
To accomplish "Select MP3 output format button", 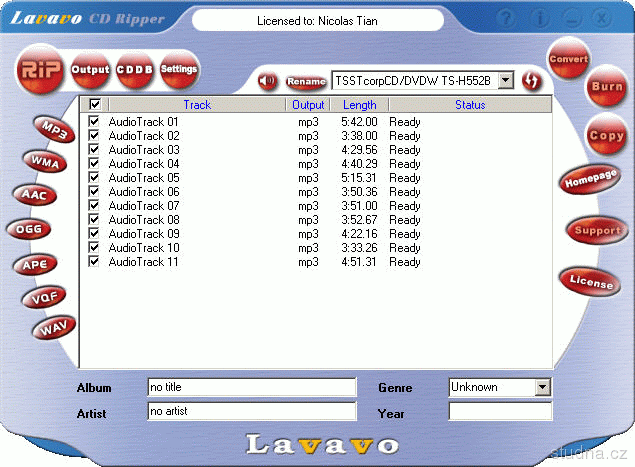I will pos(55,129).
